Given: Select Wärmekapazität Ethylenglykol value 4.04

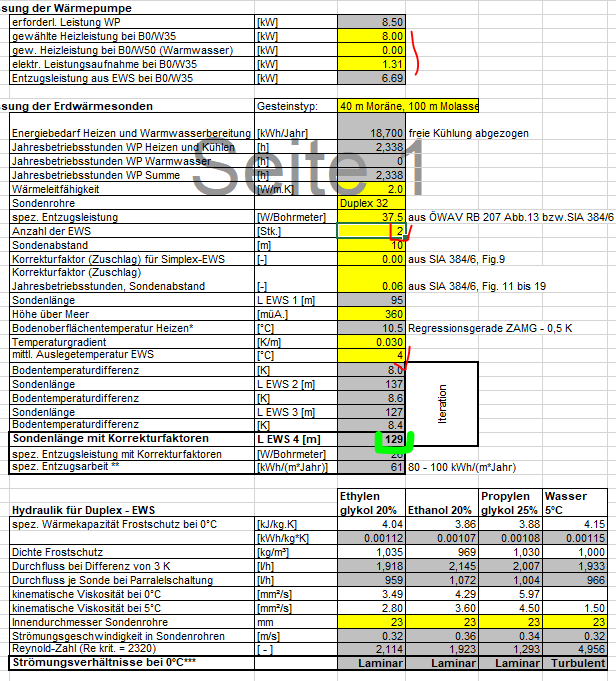Looking at the screenshot, I should coord(371,524).
